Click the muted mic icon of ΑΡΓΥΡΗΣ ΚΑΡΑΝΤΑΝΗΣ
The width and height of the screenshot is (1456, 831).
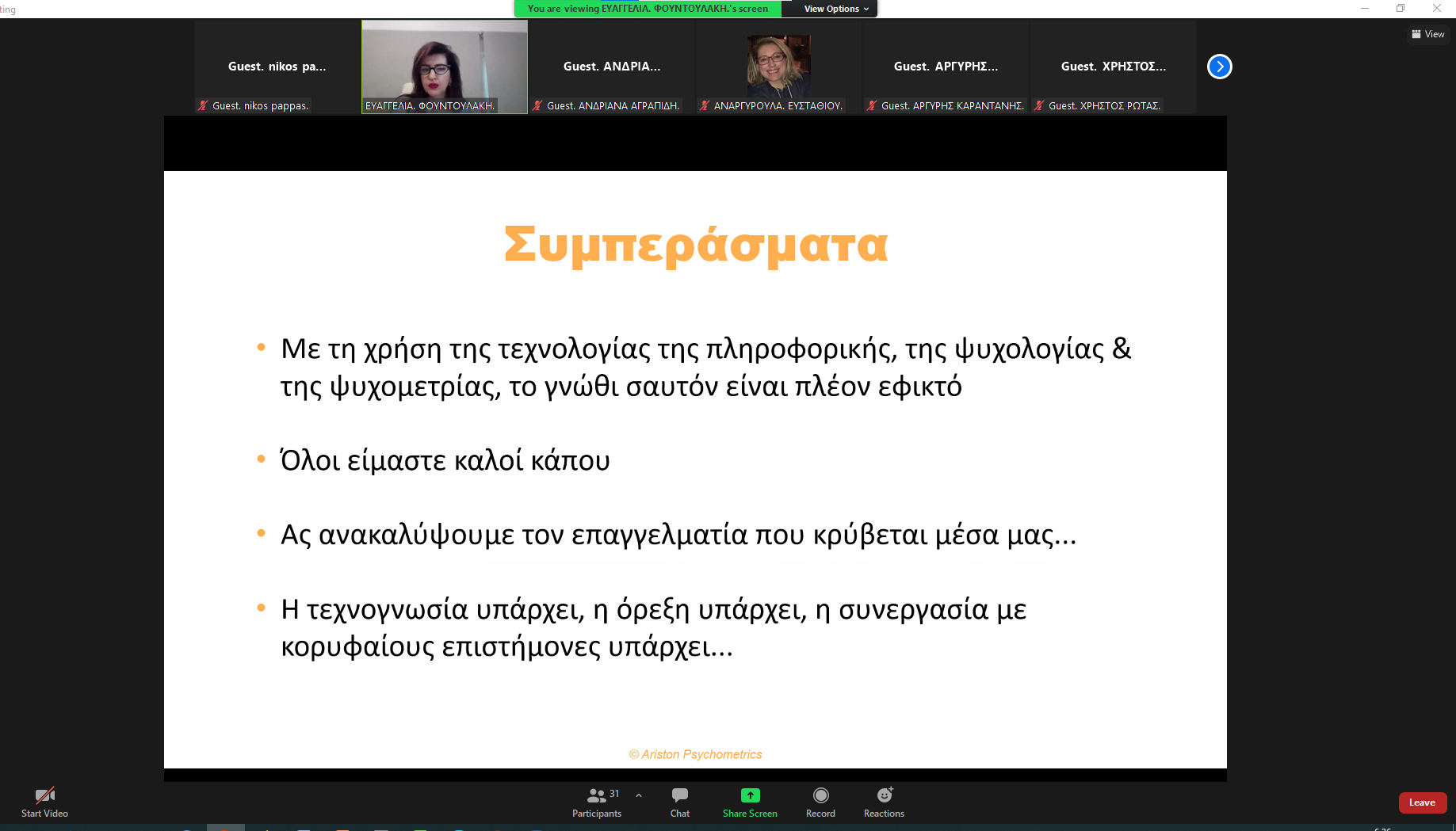click(x=873, y=105)
